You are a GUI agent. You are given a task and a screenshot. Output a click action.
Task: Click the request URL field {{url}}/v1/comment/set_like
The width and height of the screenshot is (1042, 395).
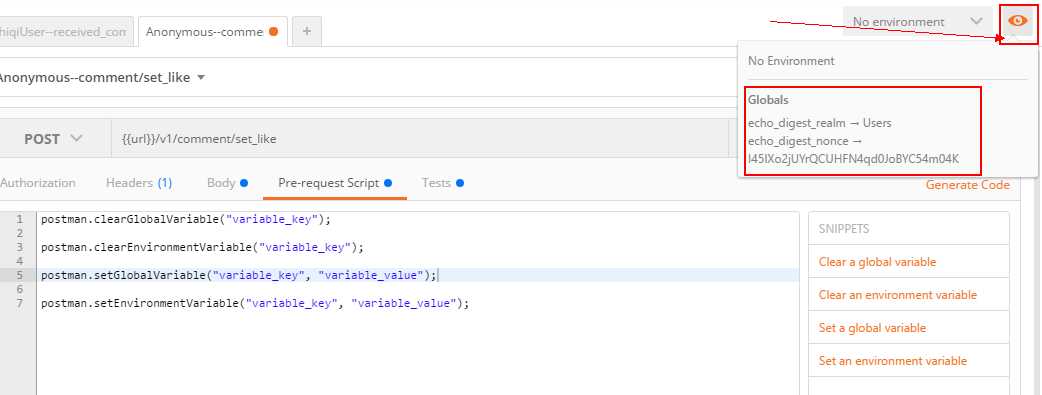[419, 139]
